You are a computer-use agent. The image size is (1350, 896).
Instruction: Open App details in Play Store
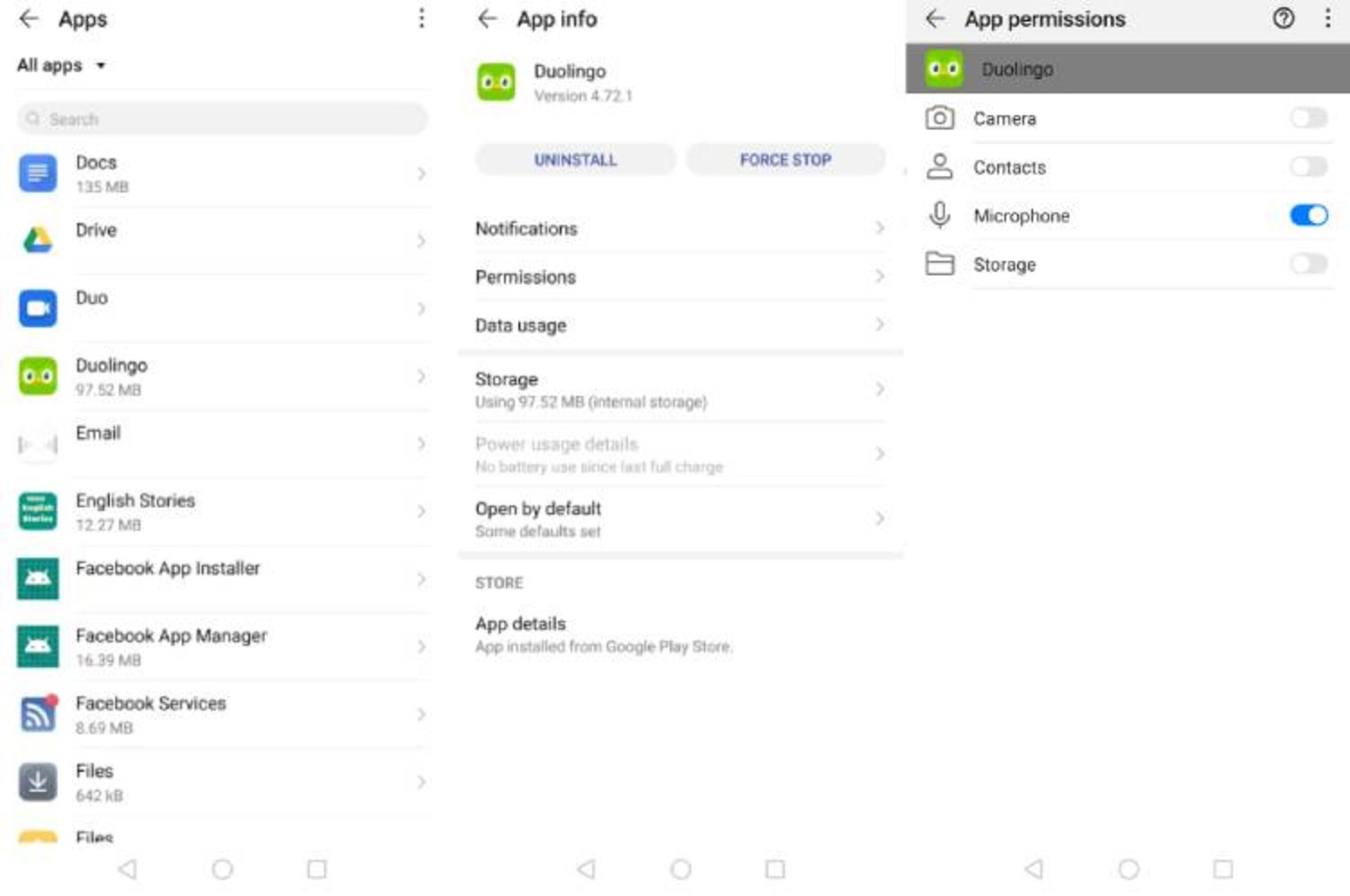(680, 635)
